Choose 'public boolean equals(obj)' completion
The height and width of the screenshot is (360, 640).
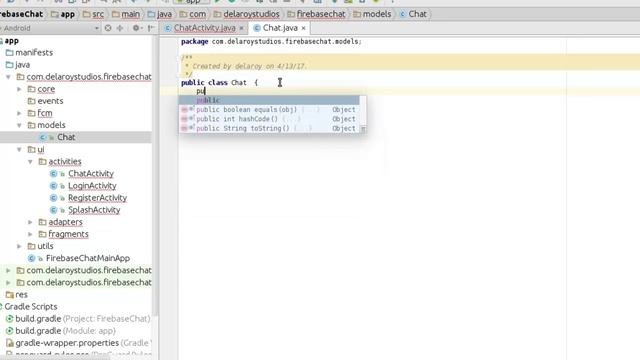coord(269,109)
